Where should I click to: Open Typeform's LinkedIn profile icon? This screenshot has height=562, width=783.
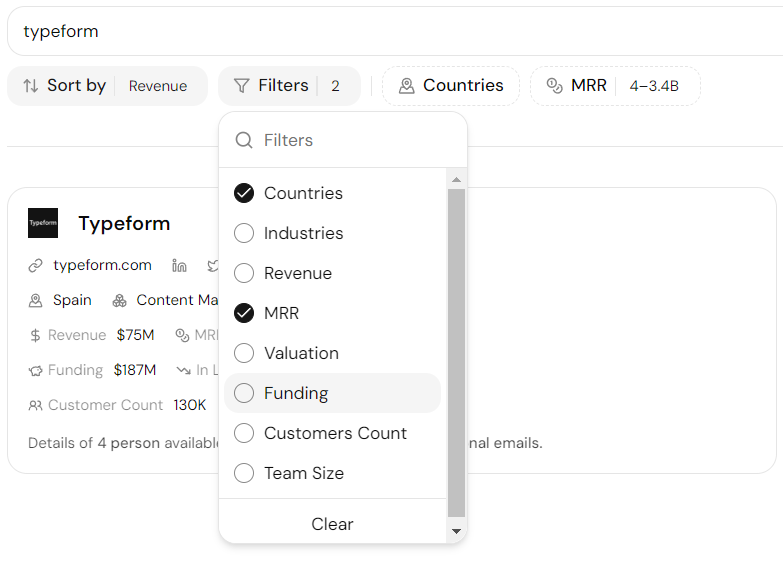(179, 266)
